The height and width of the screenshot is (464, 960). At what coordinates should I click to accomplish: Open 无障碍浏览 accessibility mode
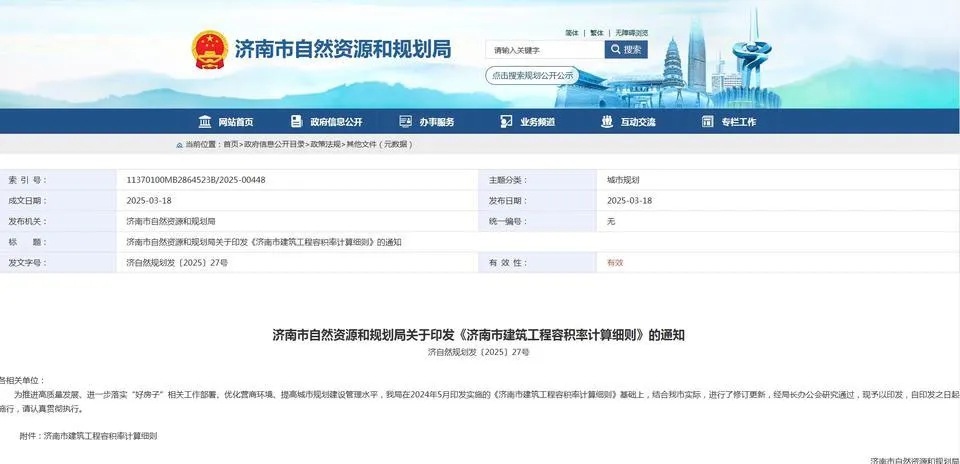632,33
